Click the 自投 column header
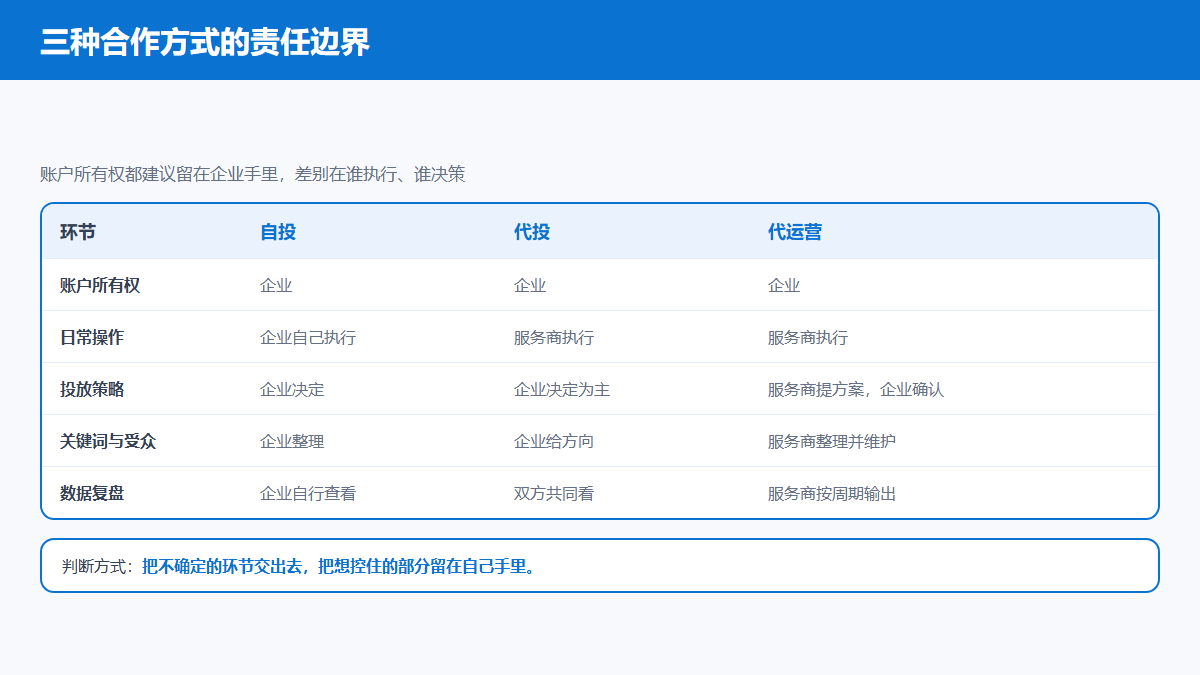This screenshot has width=1200, height=675. (278, 232)
